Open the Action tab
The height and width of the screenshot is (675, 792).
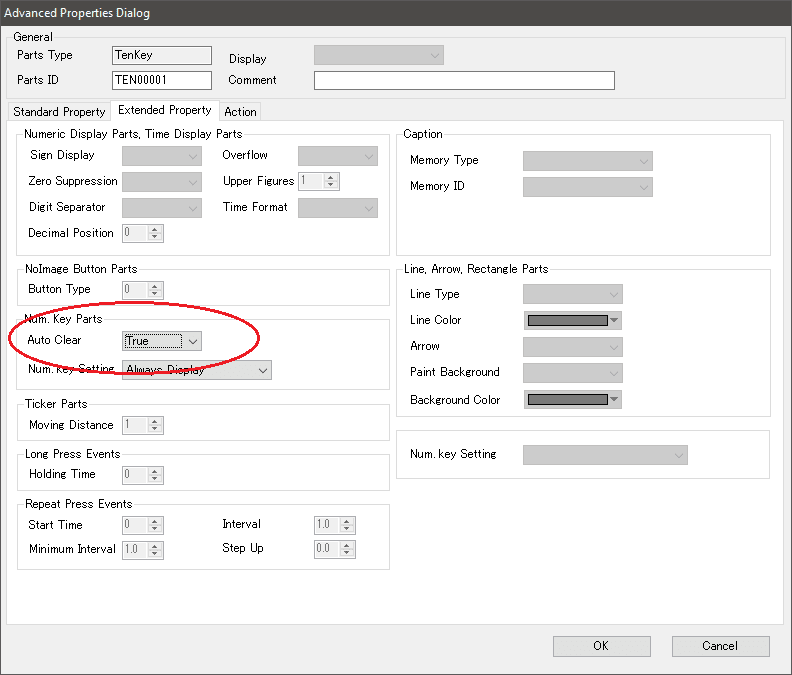240,112
